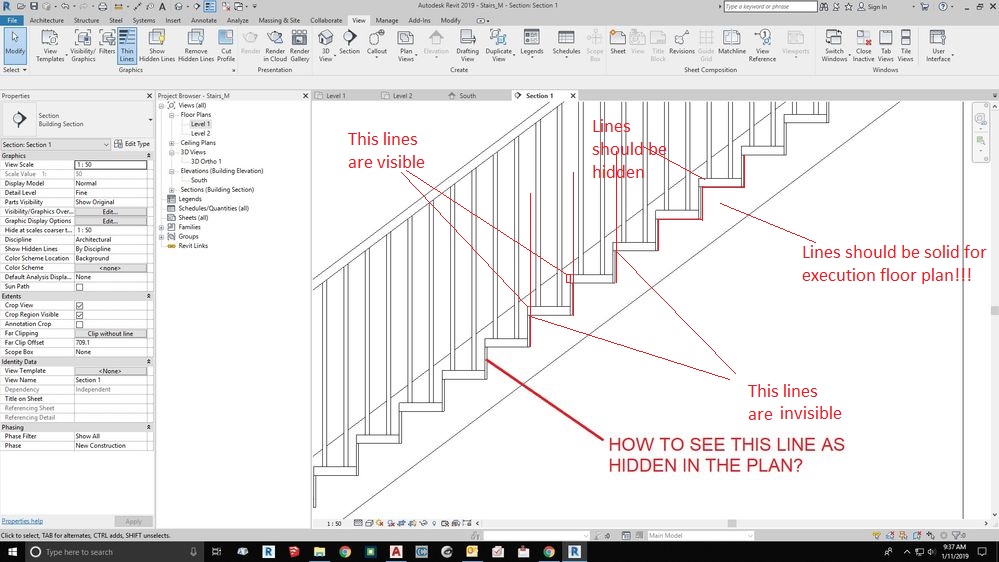
Task: Open the Revisions tool
Action: tap(682, 42)
